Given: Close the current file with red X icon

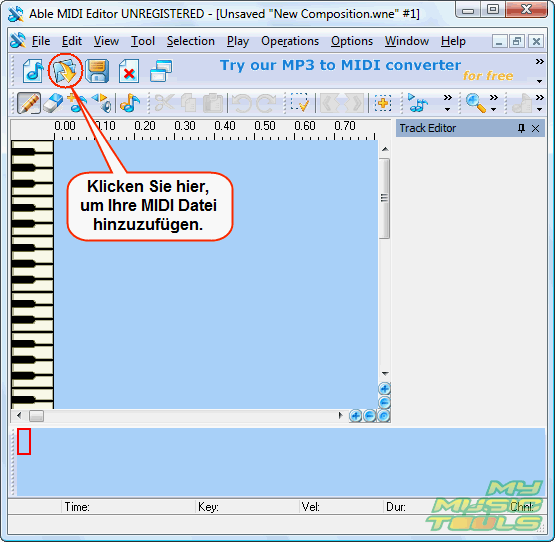Looking at the screenshot, I should click(129, 71).
